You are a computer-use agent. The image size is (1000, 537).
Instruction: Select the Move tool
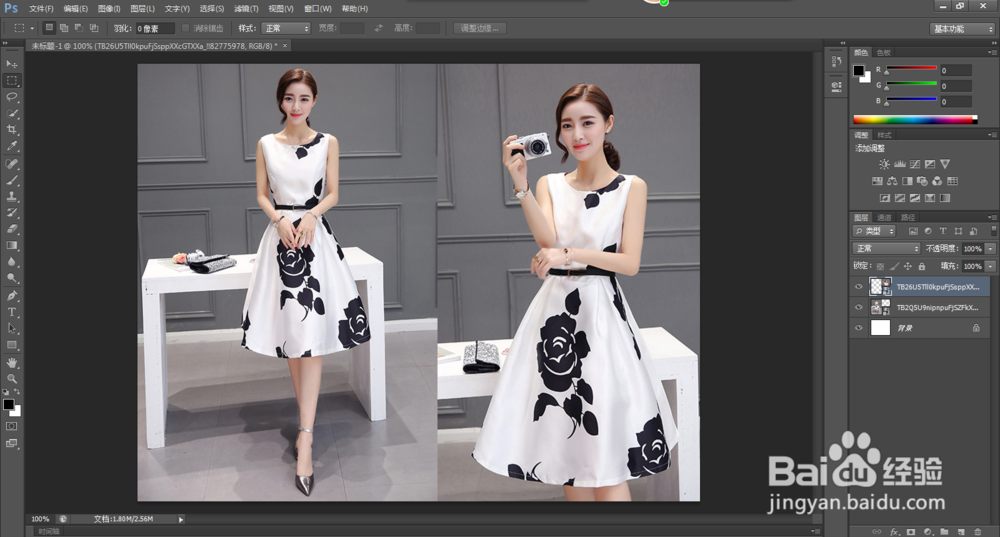pos(11,64)
